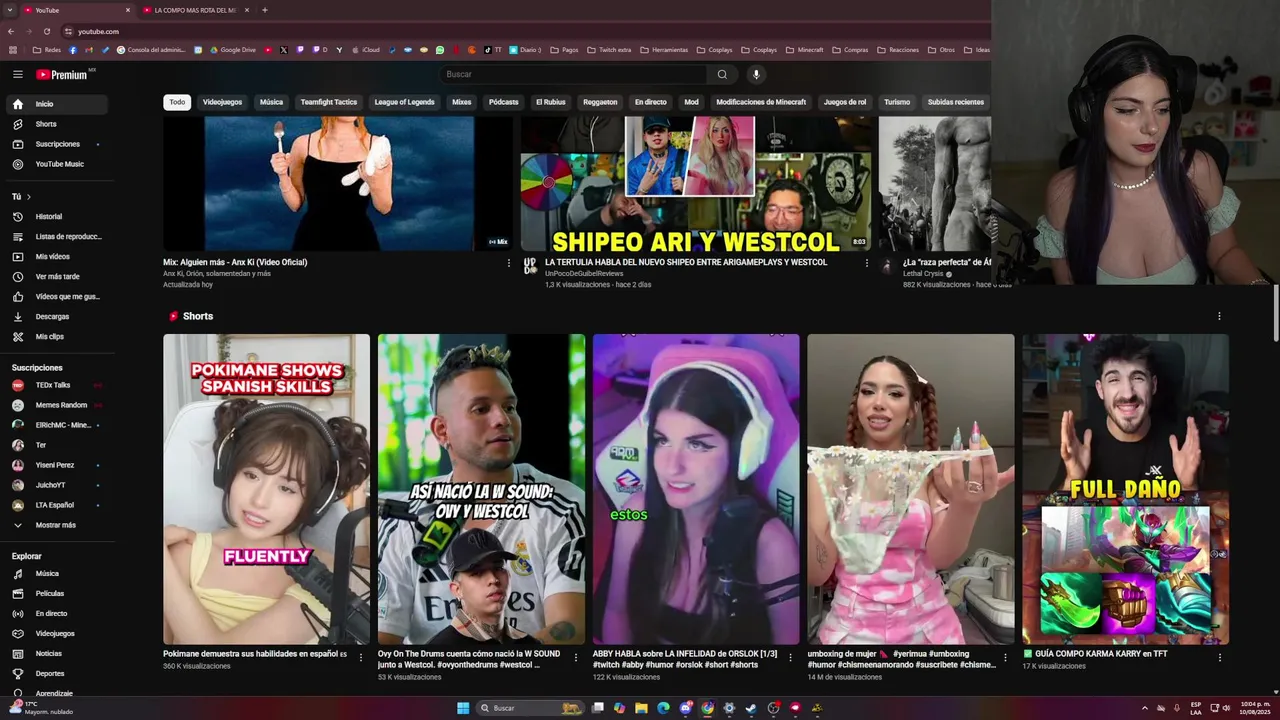Expand the Tú section chevron
Screen dimensions: 1280x720
click(28, 197)
